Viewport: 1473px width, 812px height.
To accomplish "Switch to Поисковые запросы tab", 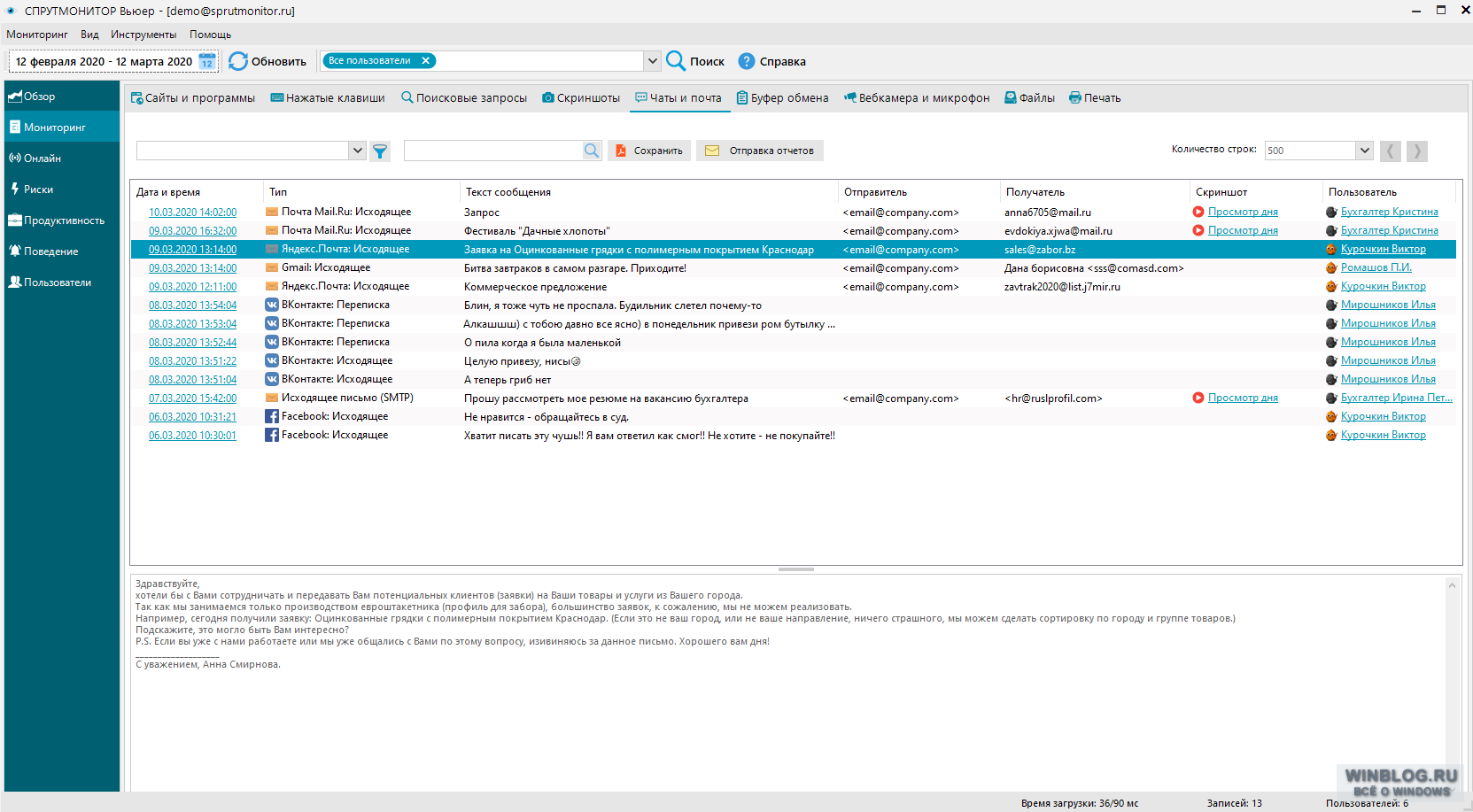I will coord(464,98).
